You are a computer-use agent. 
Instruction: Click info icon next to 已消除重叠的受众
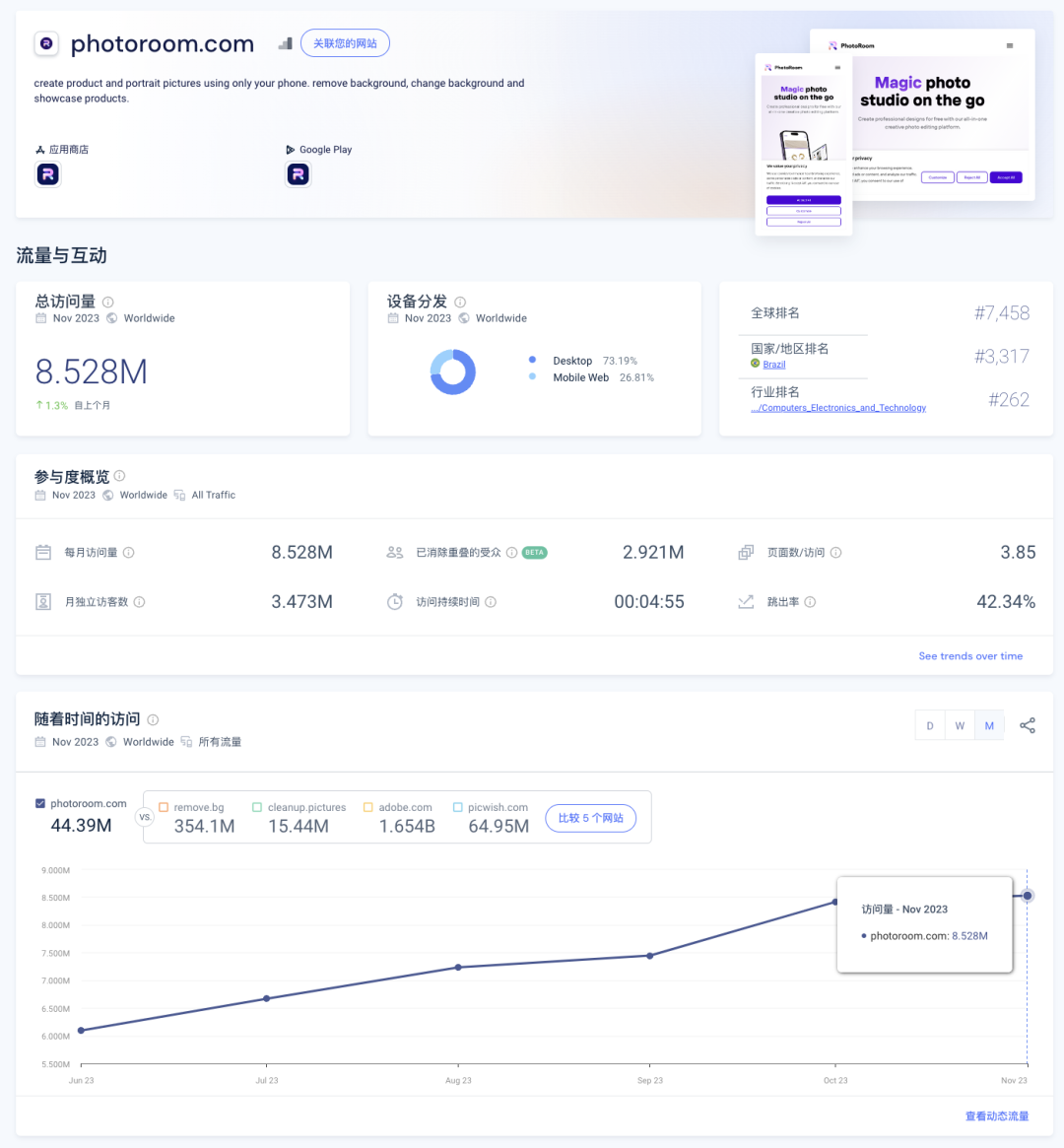(x=512, y=552)
